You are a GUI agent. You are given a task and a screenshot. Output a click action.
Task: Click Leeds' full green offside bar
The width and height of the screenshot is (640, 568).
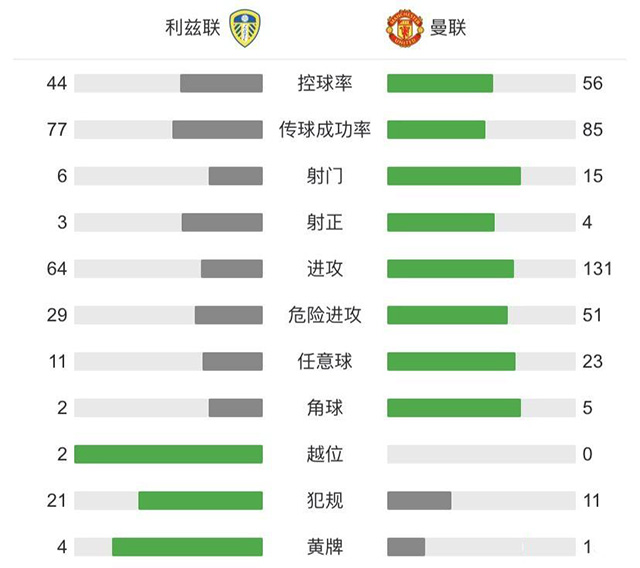click(168, 454)
